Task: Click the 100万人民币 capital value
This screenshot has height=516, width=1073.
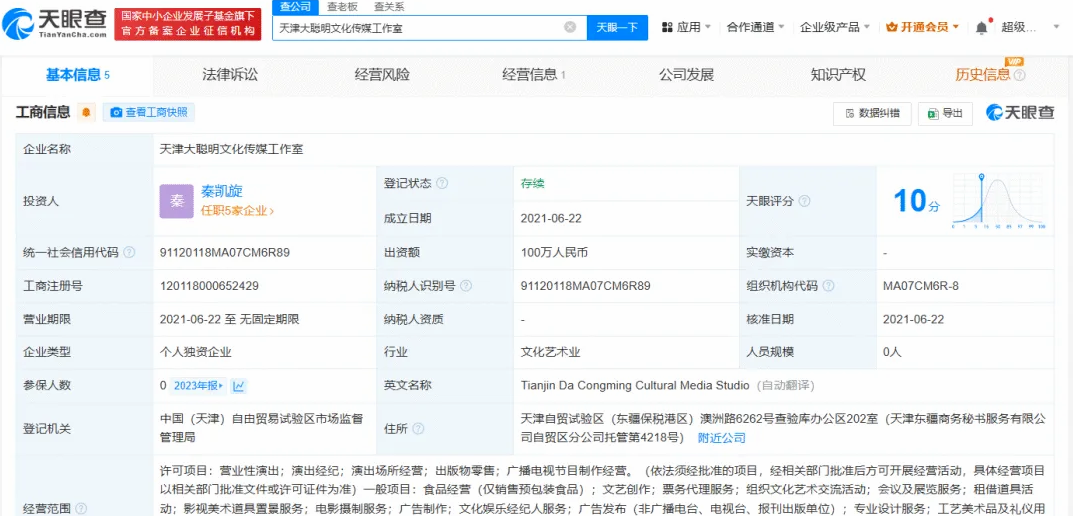Action: click(x=554, y=253)
